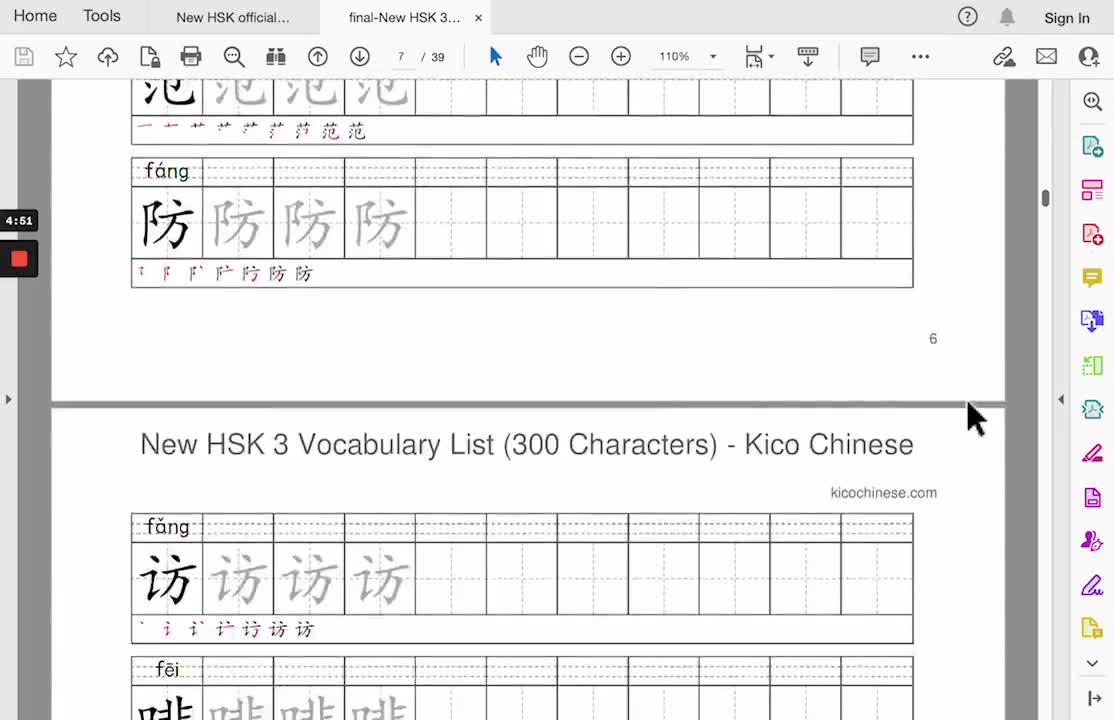Viewport: 1114px width, 720px height.
Task: Open Combine Files in right pane
Action: (1092, 321)
